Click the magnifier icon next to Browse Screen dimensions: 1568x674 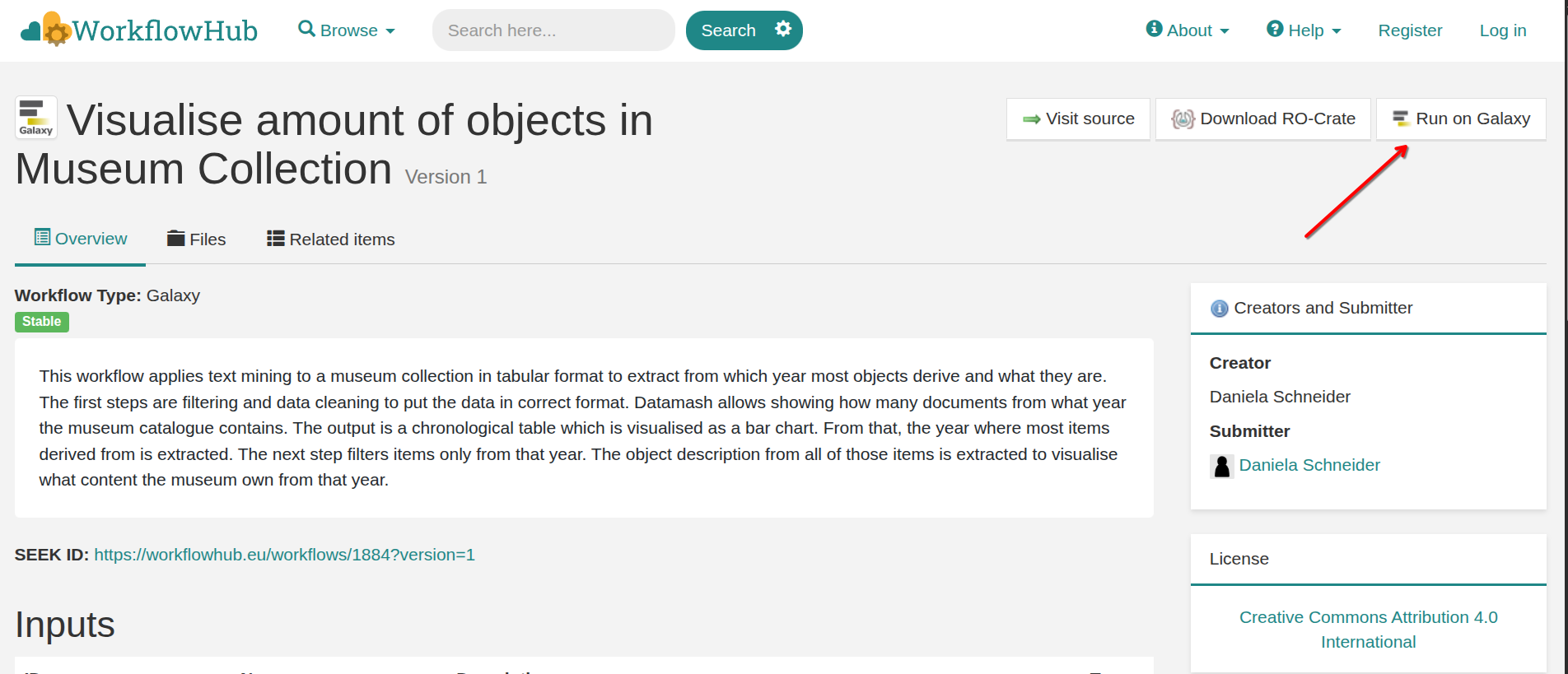[306, 29]
